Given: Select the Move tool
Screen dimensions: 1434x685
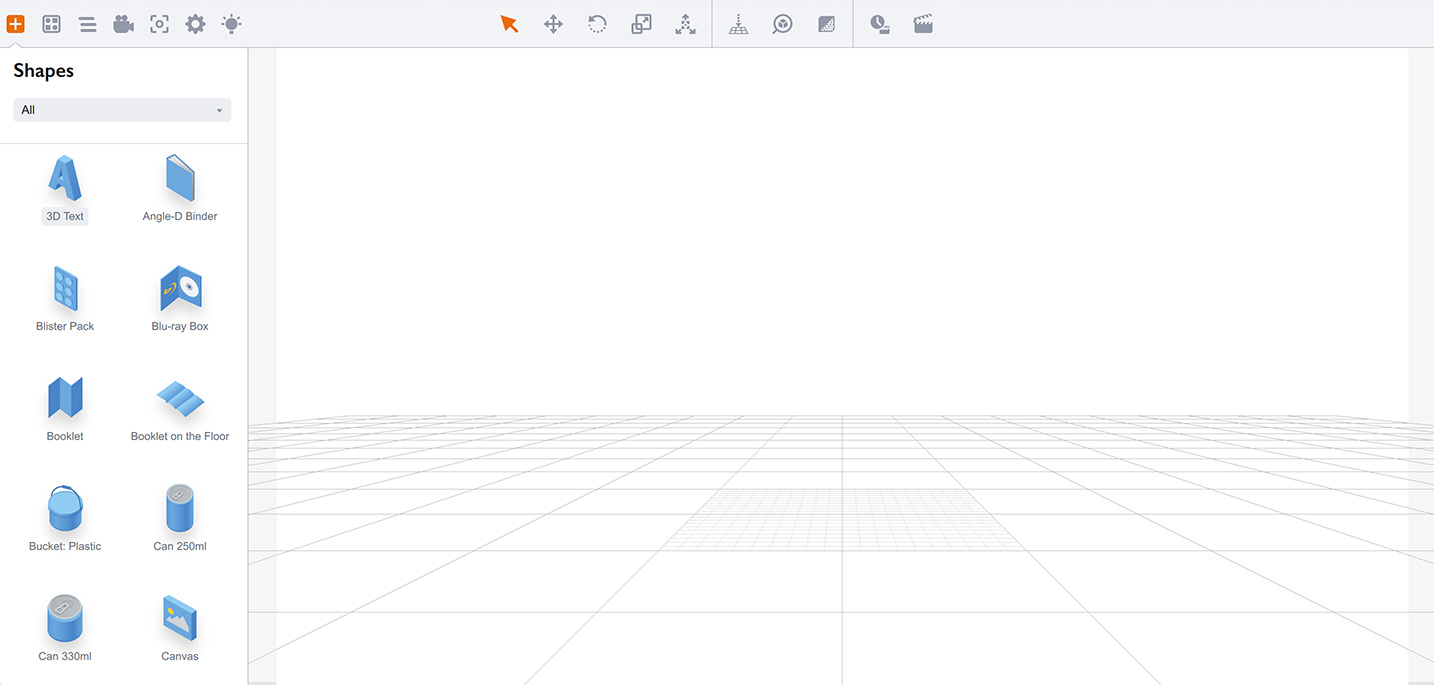Looking at the screenshot, I should click(x=553, y=23).
